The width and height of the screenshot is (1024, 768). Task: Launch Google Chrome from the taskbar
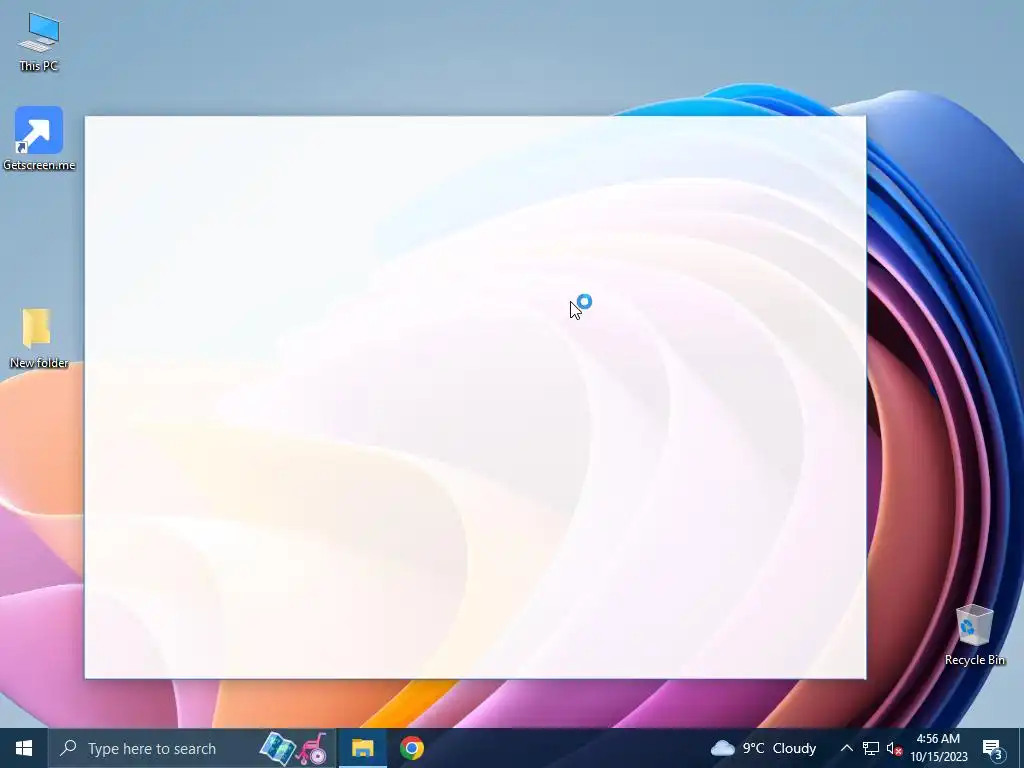click(411, 748)
